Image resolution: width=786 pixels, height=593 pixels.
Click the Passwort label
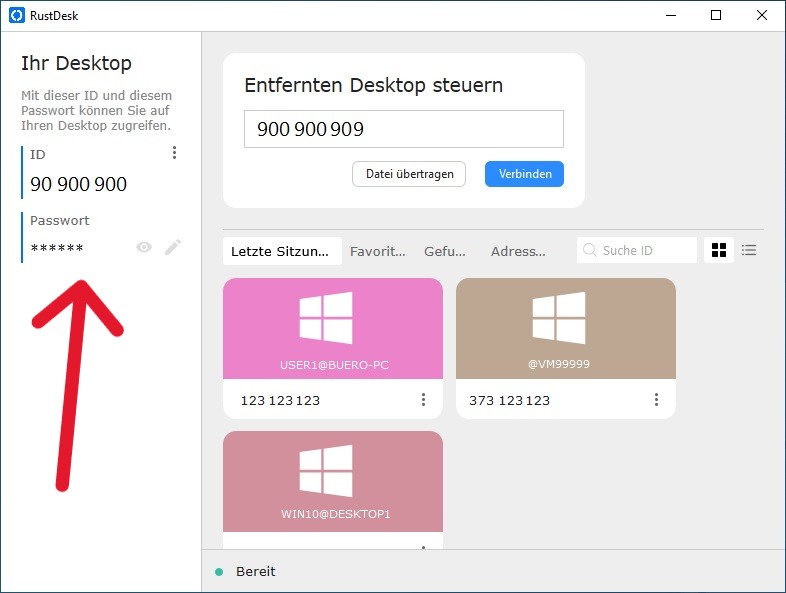pos(60,221)
